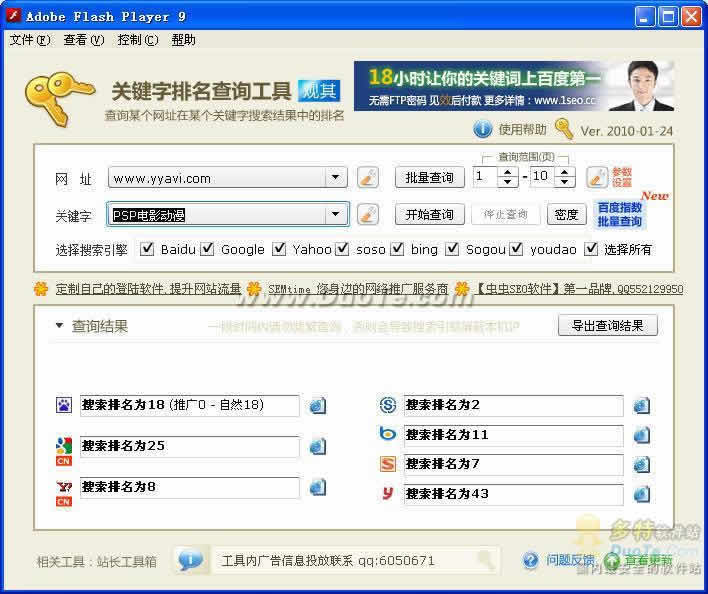The image size is (708, 594).
Task: Open youdao result page icon for rank 43
Action: pyautogui.click(x=642, y=494)
